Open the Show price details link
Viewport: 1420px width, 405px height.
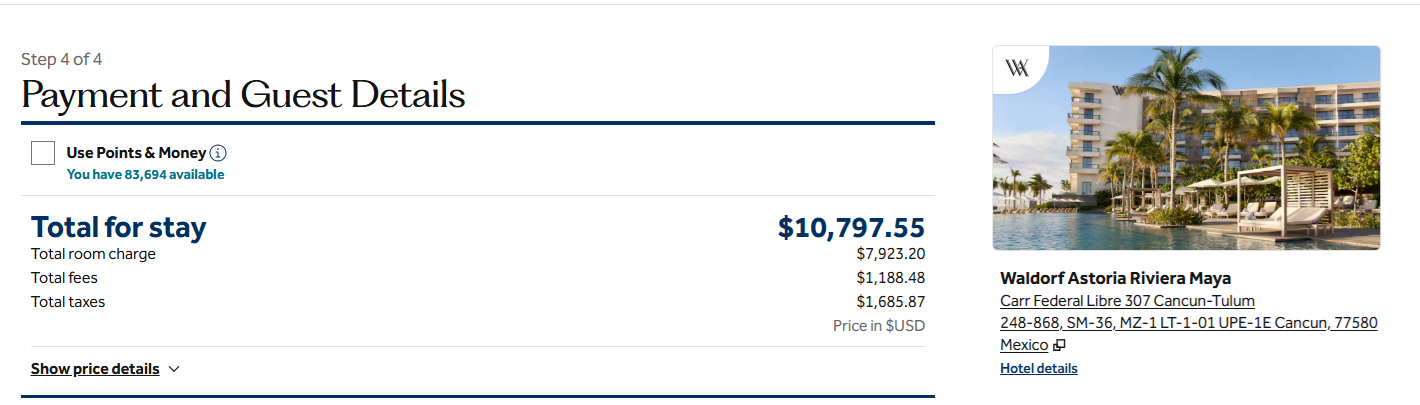(95, 369)
